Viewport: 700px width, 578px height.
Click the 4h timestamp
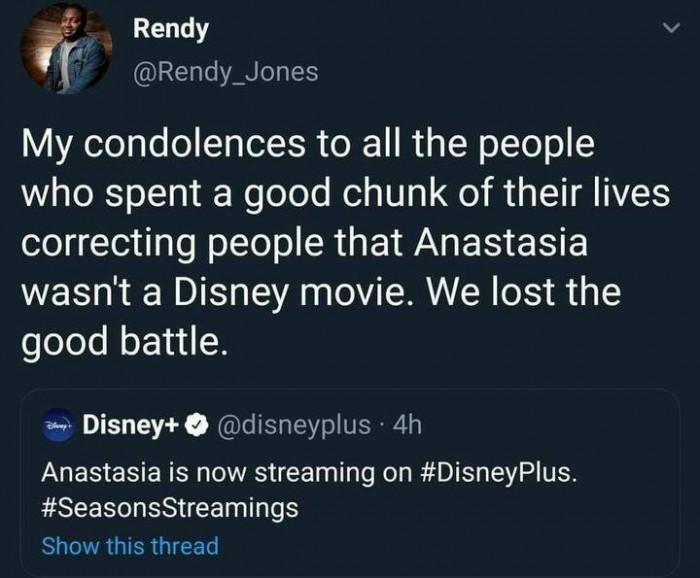(x=405, y=427)
